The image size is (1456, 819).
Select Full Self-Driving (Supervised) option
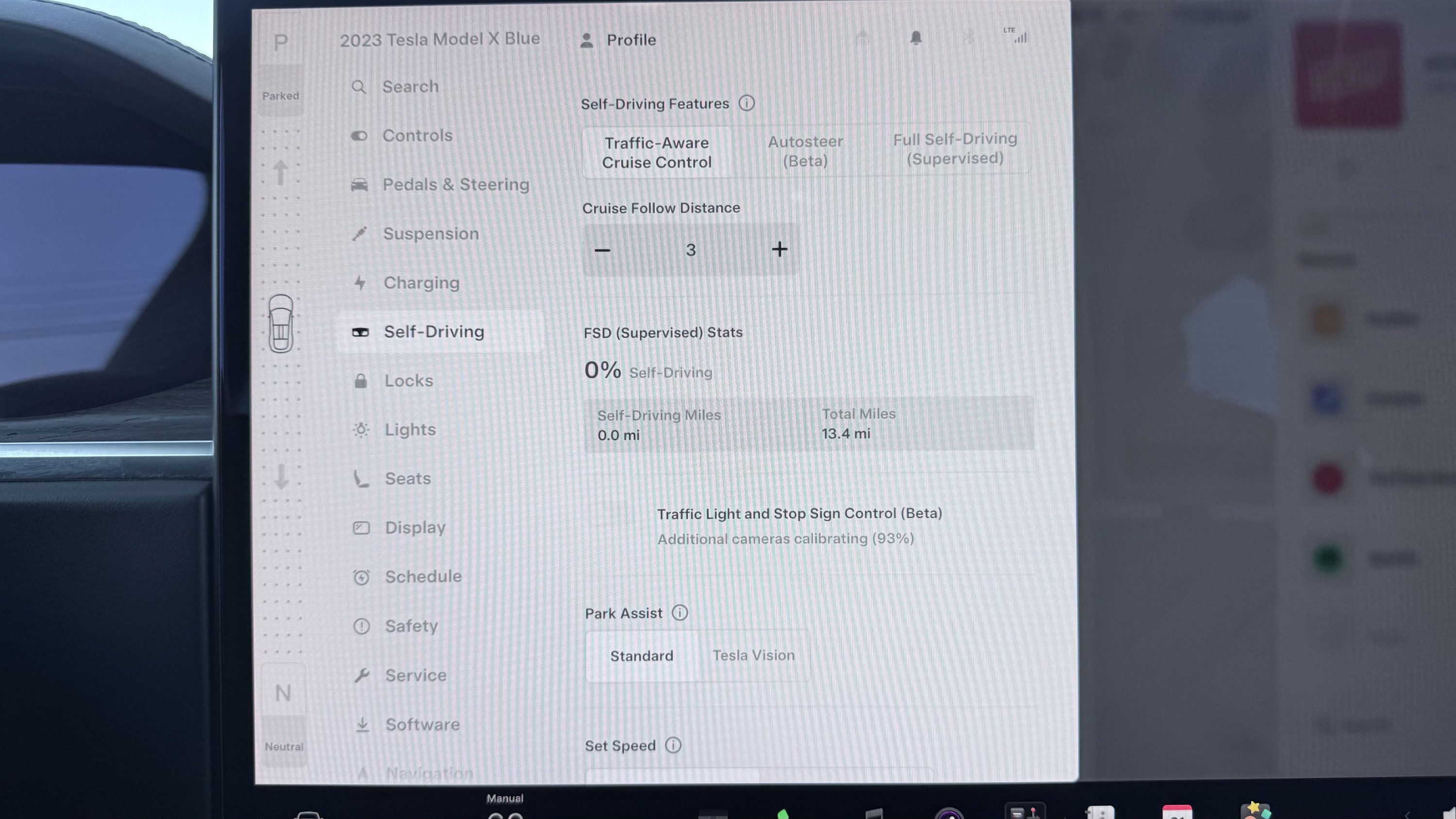coord(955,149)
